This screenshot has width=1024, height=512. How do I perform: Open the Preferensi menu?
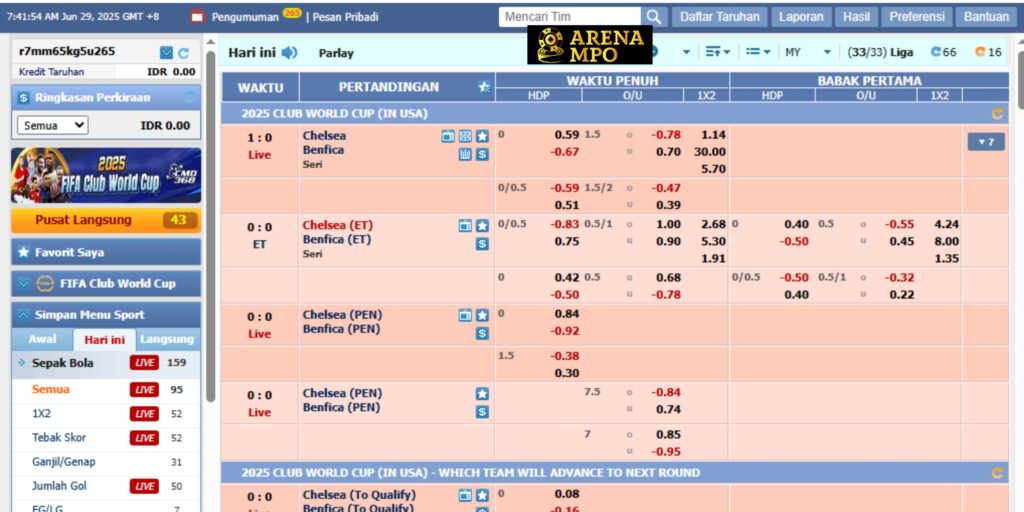(917, 17)
